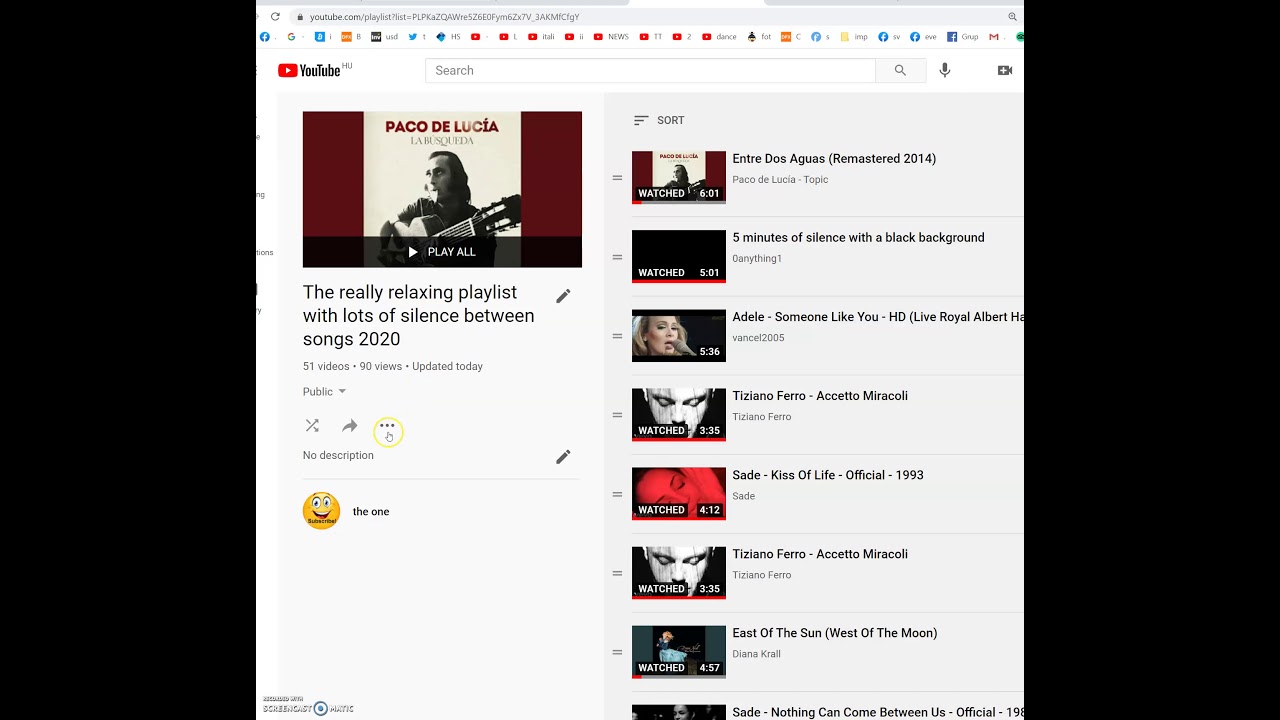The image size is (1280, 720).
Task: Click the East Of The Sun 4:57 thumbnail
Action: click(x=679, y=651)
